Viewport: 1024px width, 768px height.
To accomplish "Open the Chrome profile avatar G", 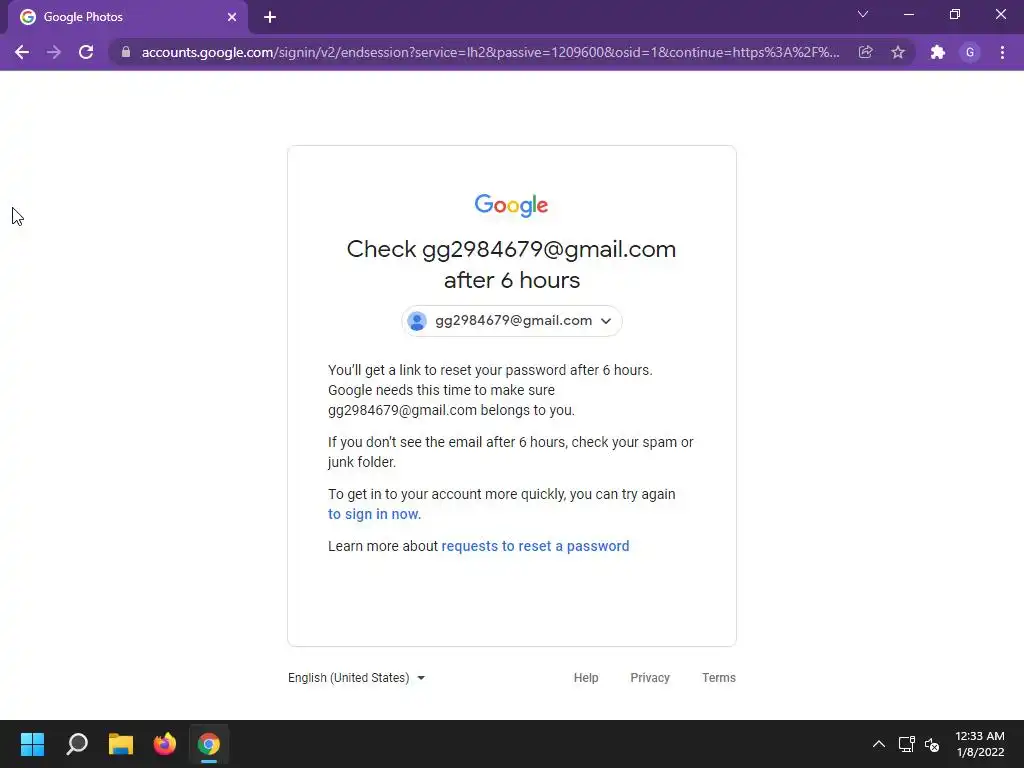I will 970,52.
